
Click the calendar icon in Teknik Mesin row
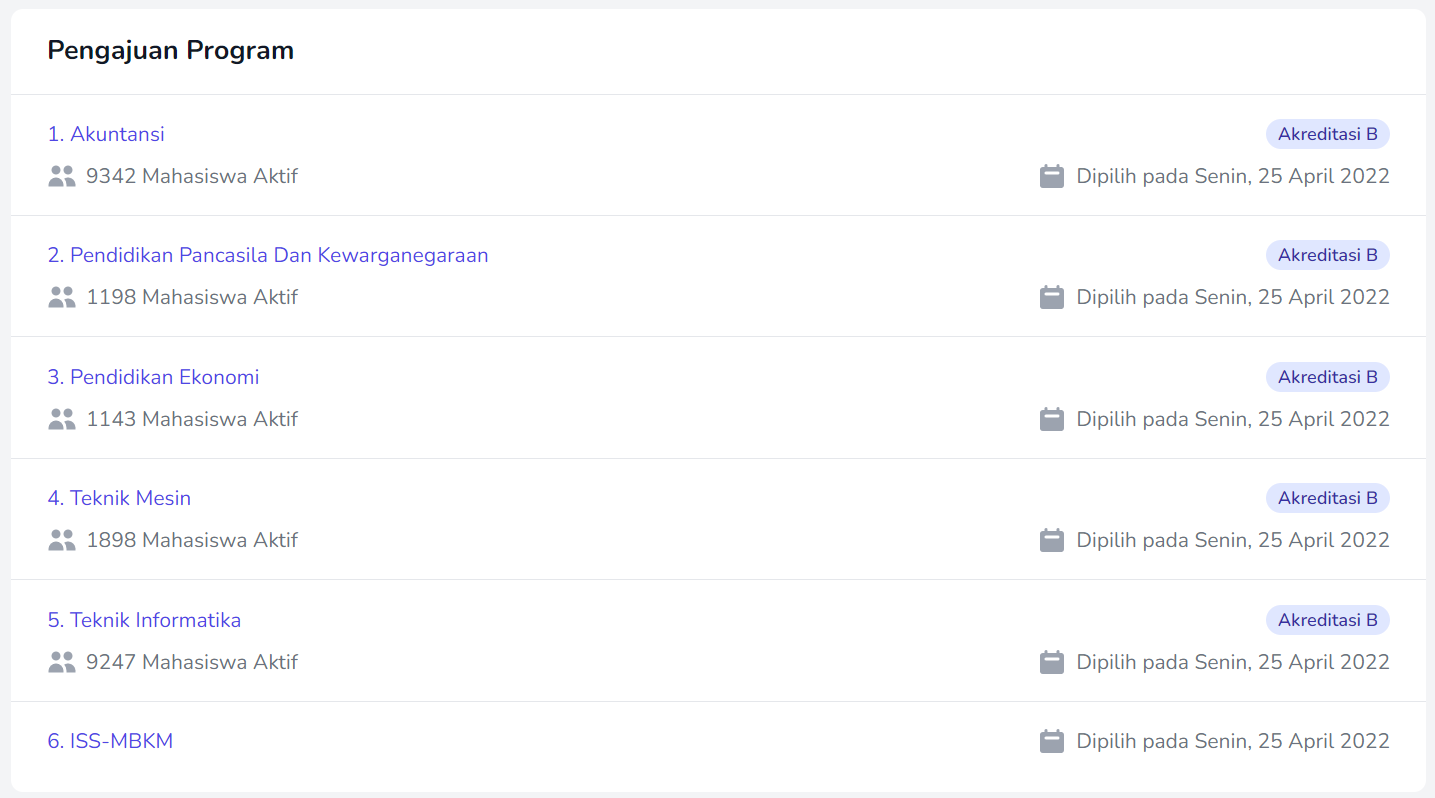tap(1051, 541)
